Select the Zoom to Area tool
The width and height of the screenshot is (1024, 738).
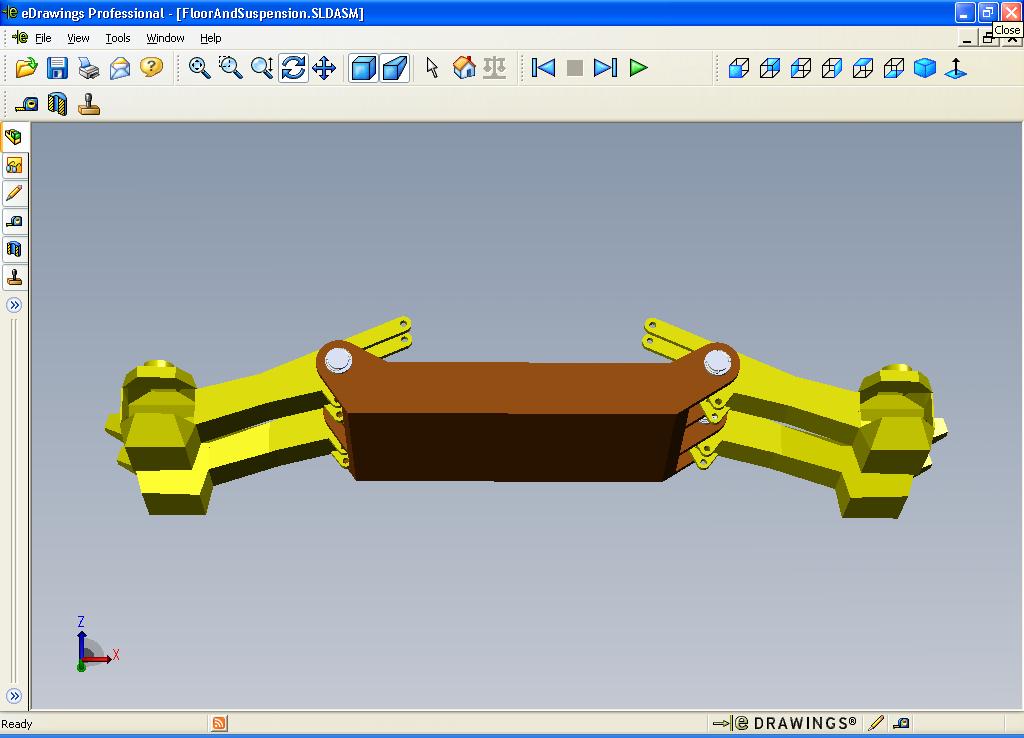click(231, 68)
